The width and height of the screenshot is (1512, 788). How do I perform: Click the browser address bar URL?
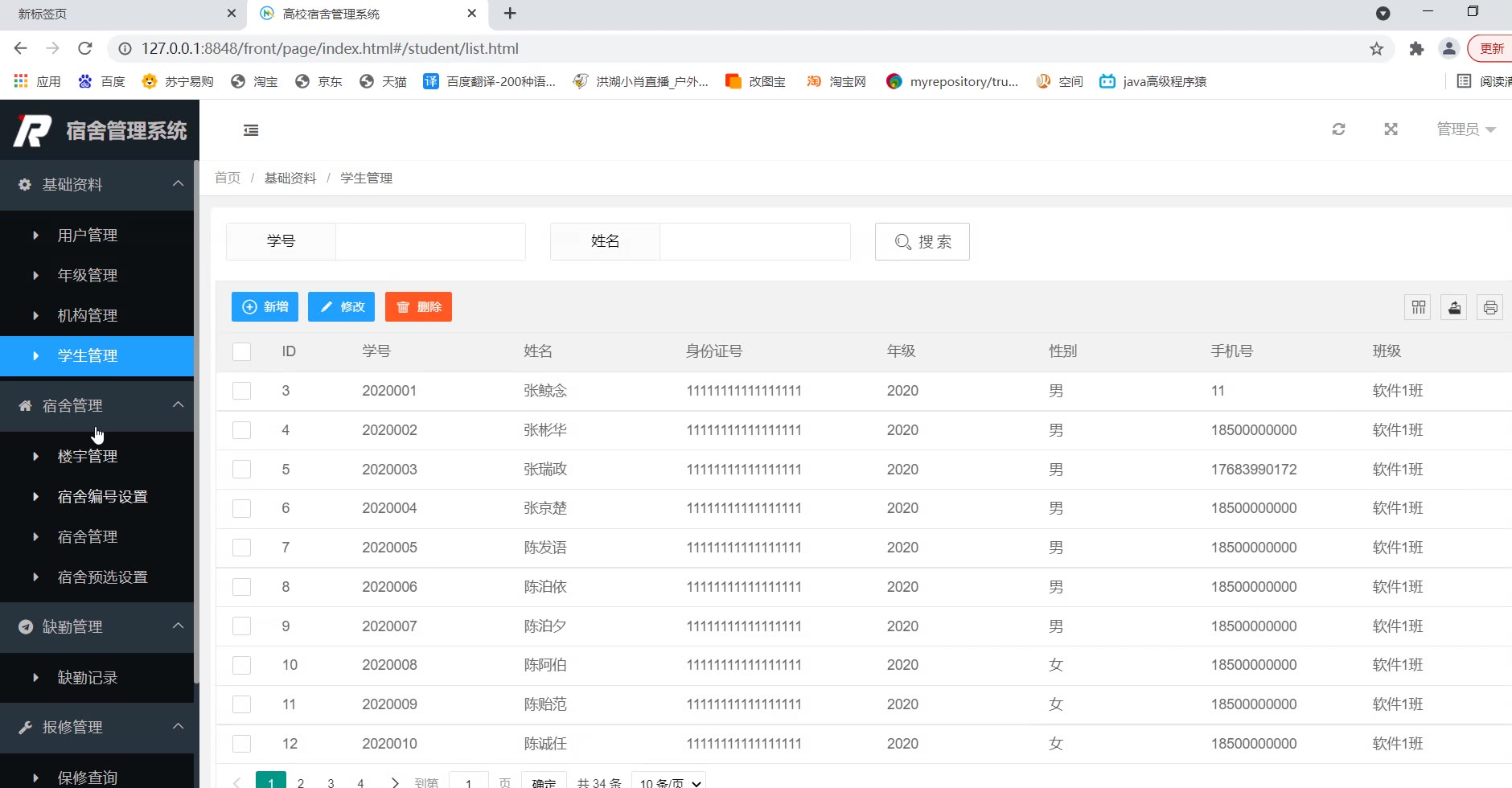(x=330, y=48)
